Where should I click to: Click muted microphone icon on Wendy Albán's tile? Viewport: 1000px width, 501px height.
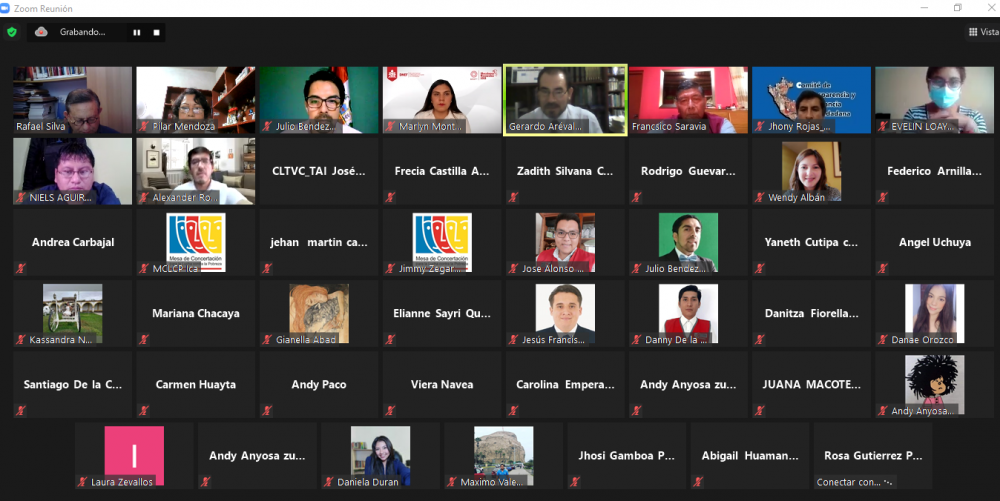(x=760, y=198)
